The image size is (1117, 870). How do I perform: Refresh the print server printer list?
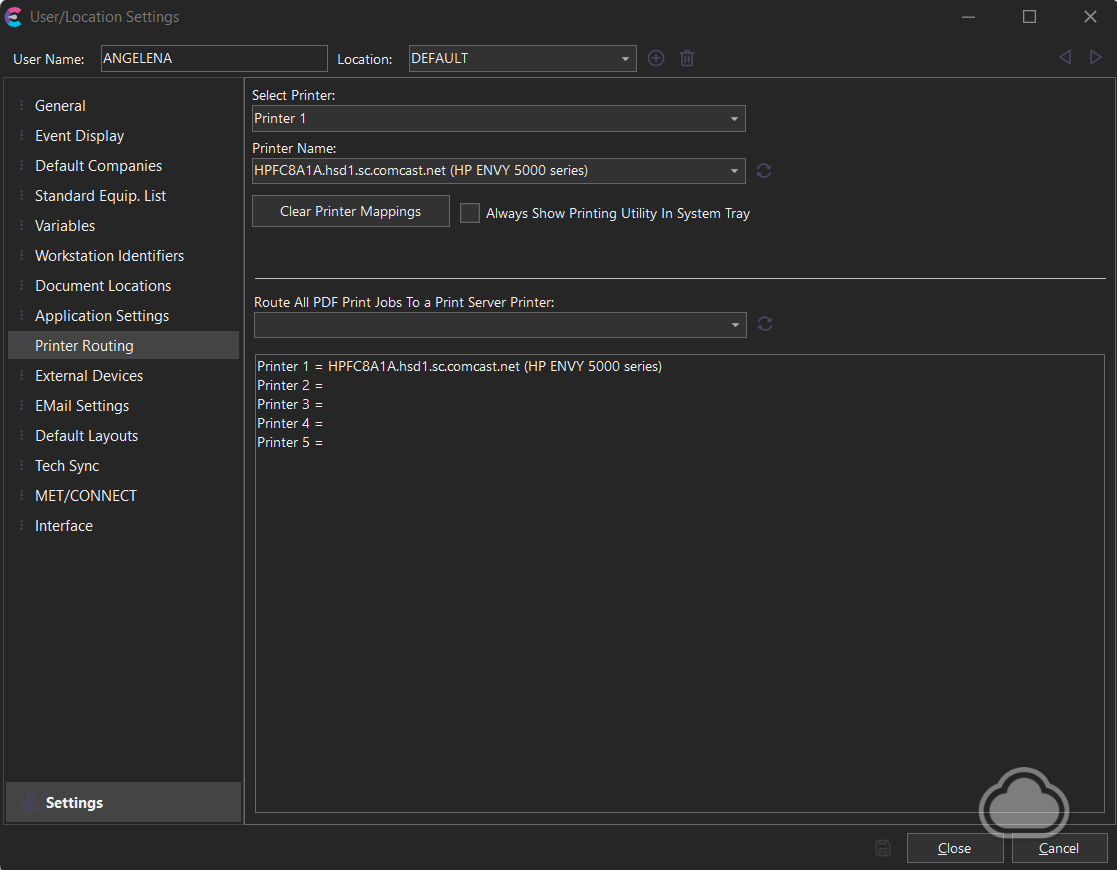(765, 324)
